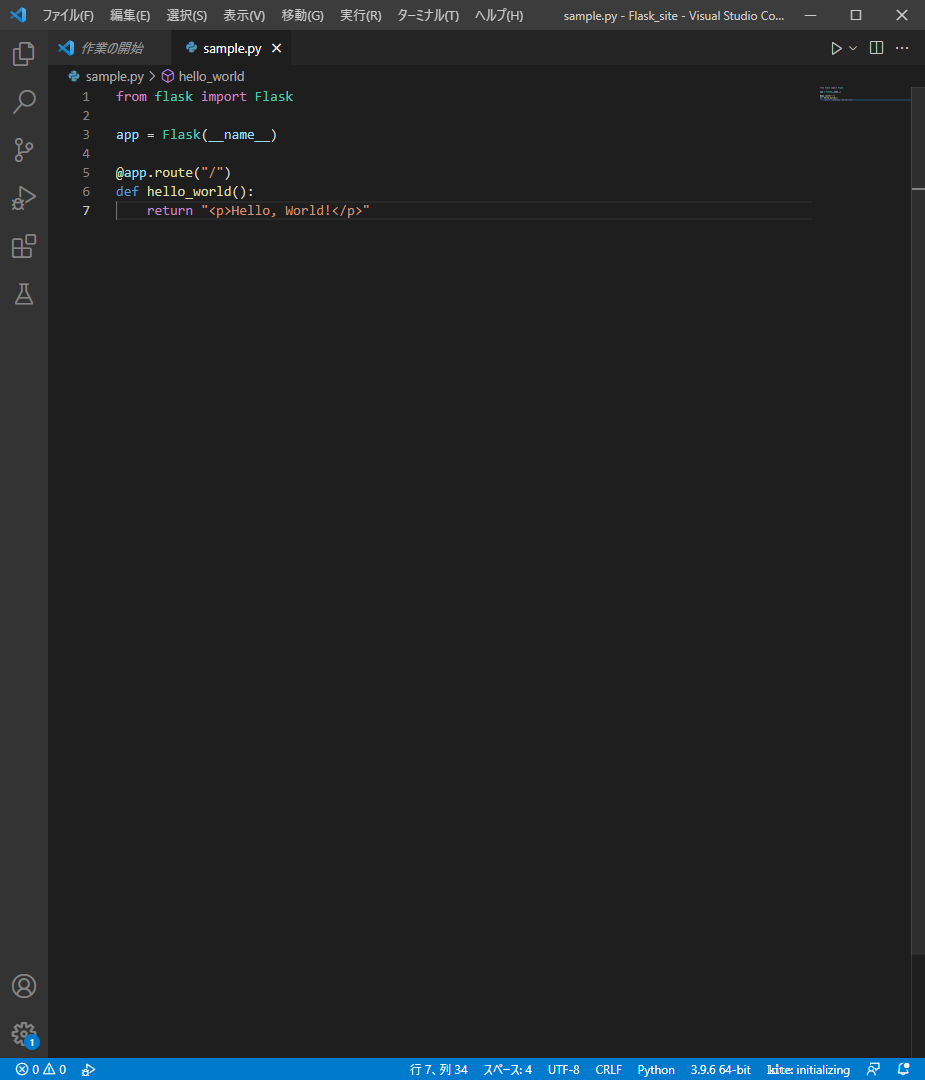Select Python 3.9.6 64-bit interpreter
The width and height of the screenshot is (925, 1080).
[x=720, y=1069]
